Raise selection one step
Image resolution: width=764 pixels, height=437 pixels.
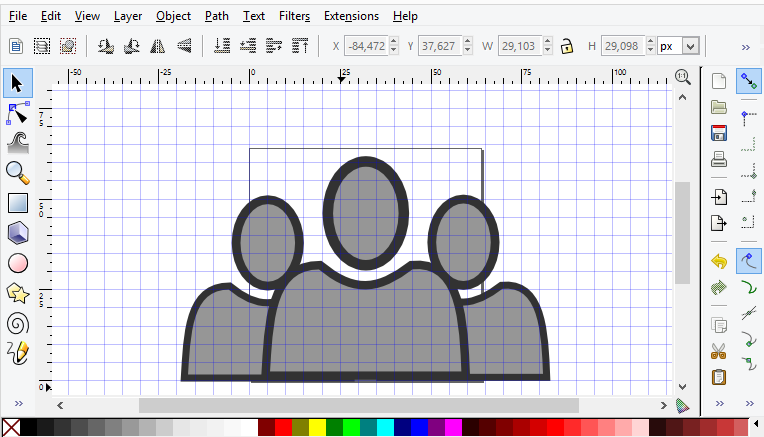coord(274,46)
